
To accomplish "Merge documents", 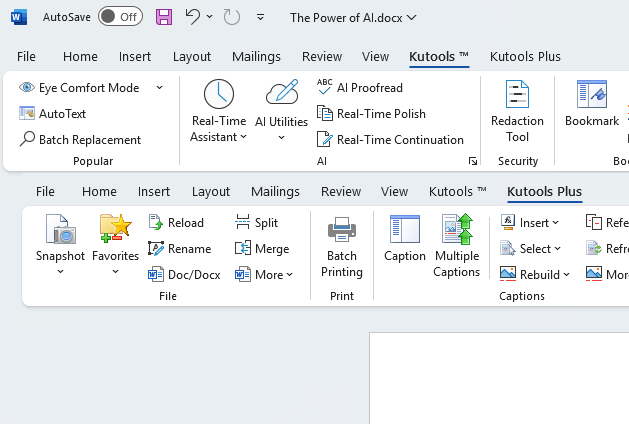I will click(262, 249).
